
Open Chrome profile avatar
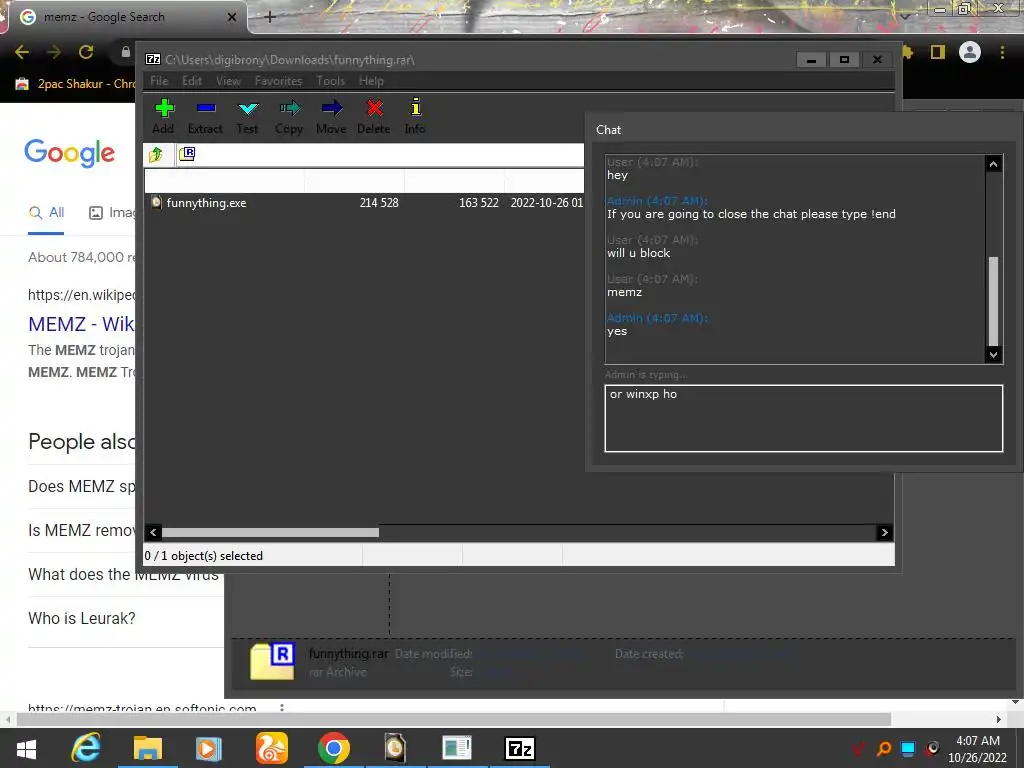(970, 52)
